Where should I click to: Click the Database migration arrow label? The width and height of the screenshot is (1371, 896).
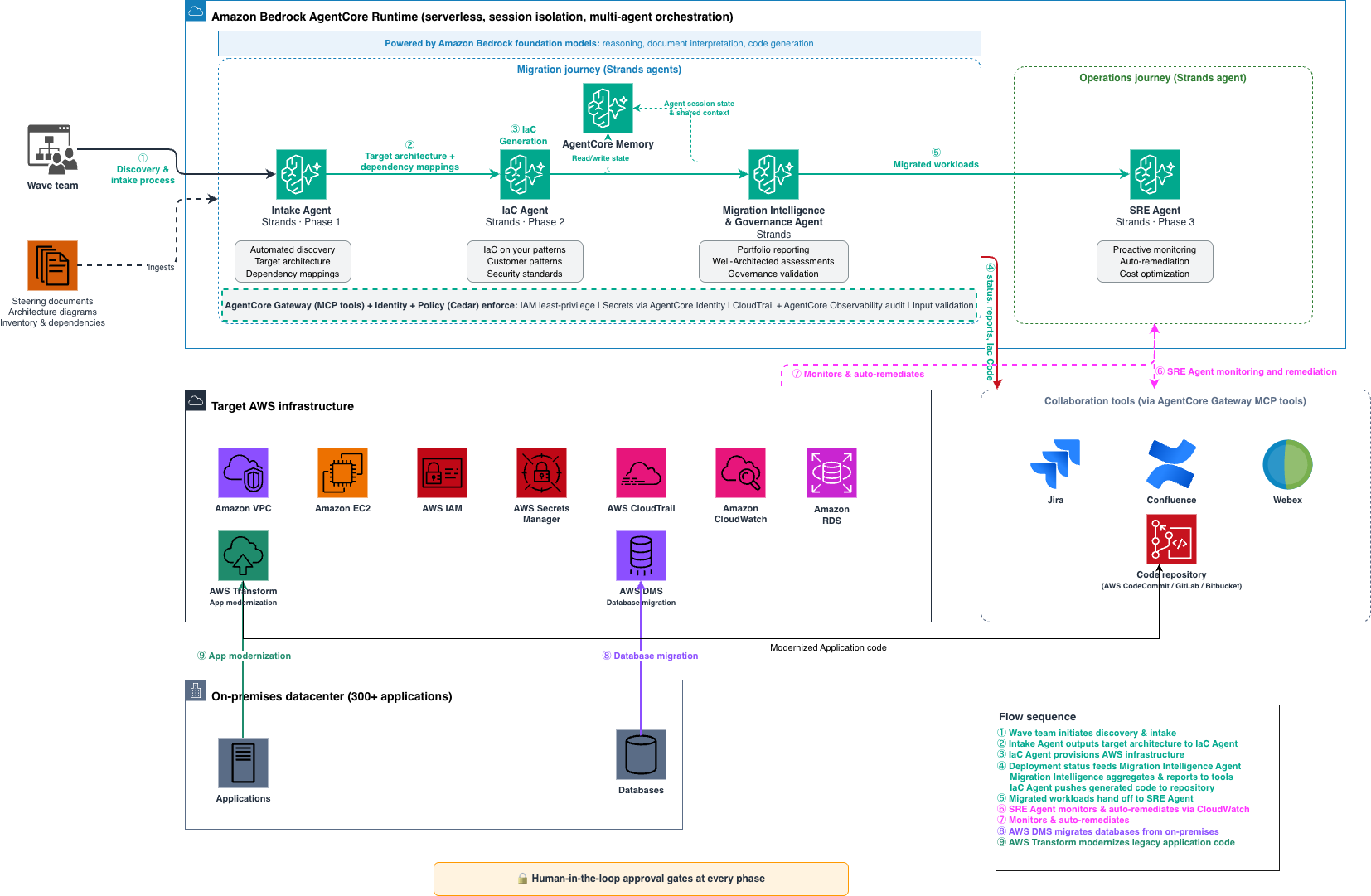(x=651, y=656)
